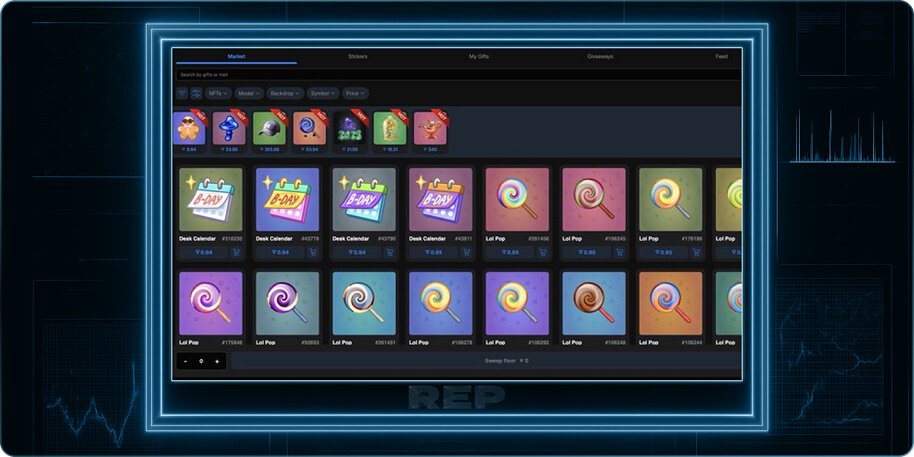This screenshot has height=457, width=914.
Task: Buy Desk Calendar #43778 for 0.94
Action: pyautogui.click(x=281, y=252)
